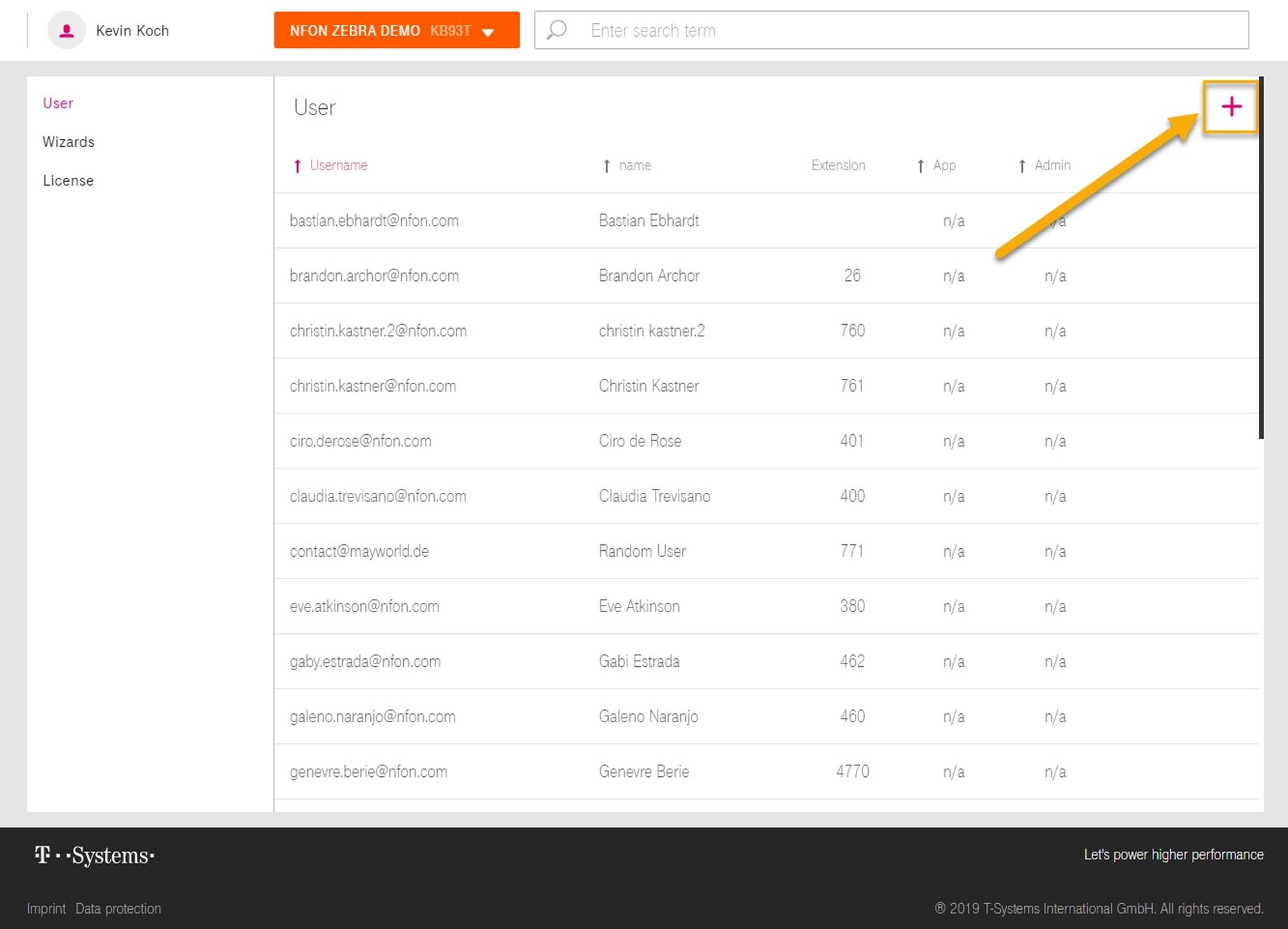This screenshot has height=929, width=1288.
Task: Select the contact@mayworld.de user entry
Action: click(x=359, y=551)
